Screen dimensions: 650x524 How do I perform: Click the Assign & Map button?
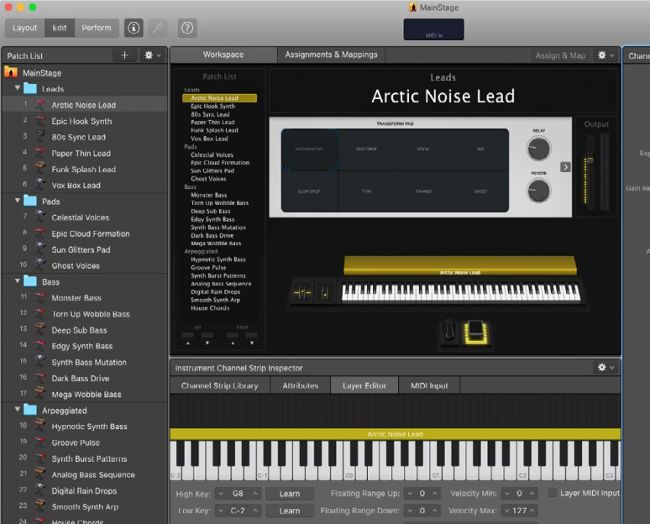[x=560, y=56]
